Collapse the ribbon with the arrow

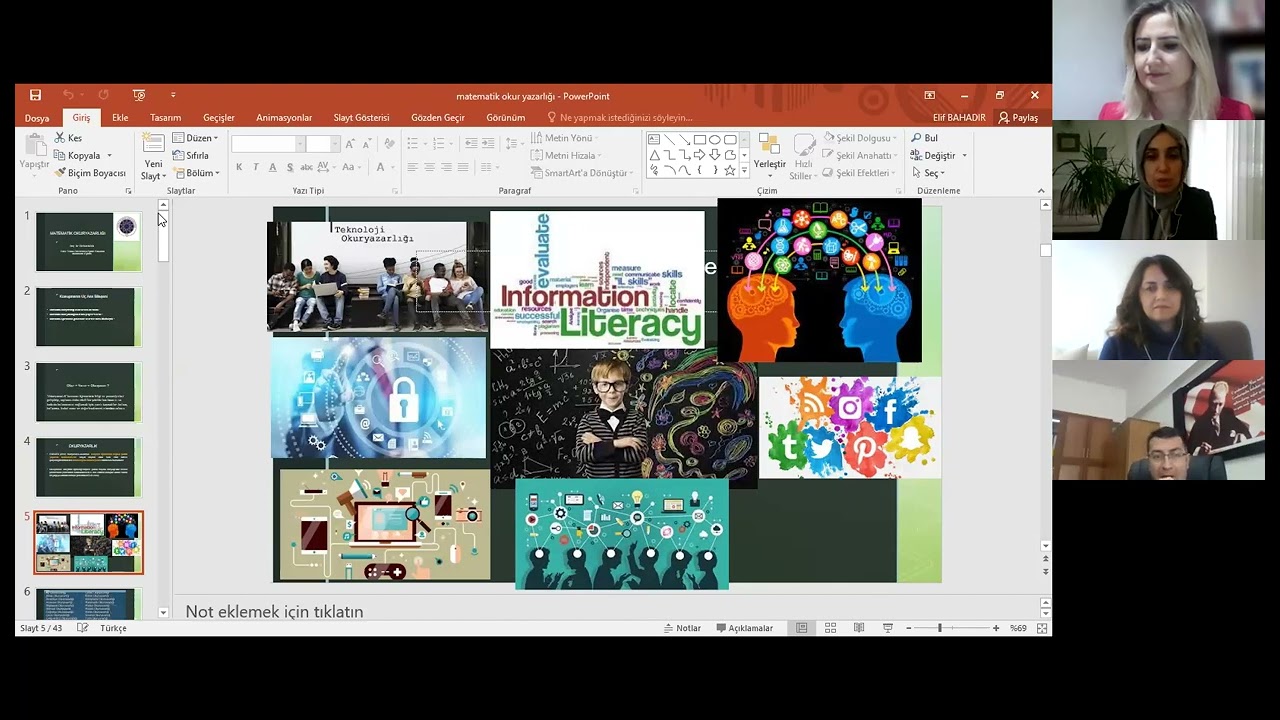[x=1041, y=191]
